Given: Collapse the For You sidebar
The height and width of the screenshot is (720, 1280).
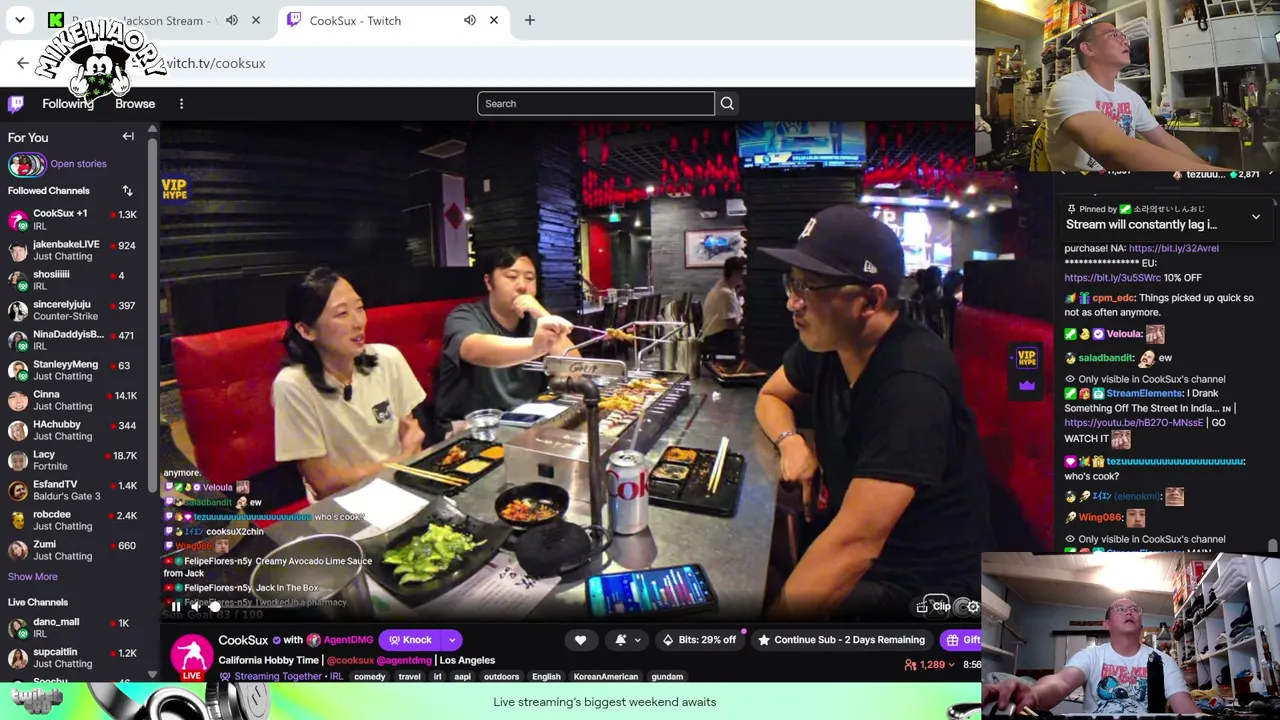Looking at the screenshot, I should point(128,137).
